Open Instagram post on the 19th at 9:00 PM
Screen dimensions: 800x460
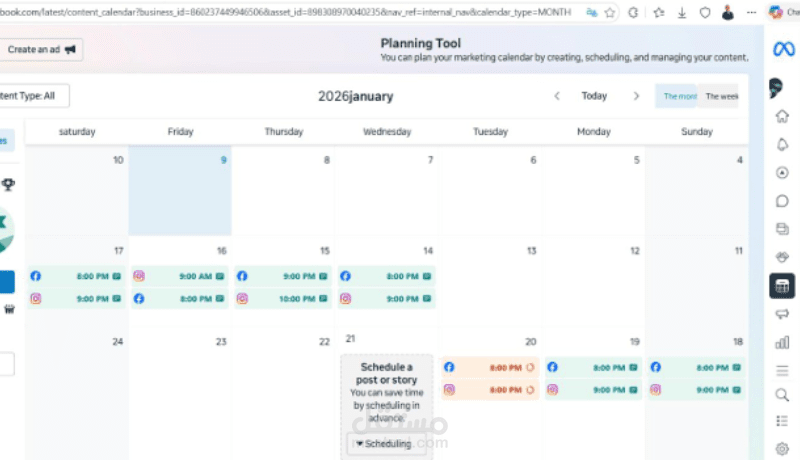[593, 390]
